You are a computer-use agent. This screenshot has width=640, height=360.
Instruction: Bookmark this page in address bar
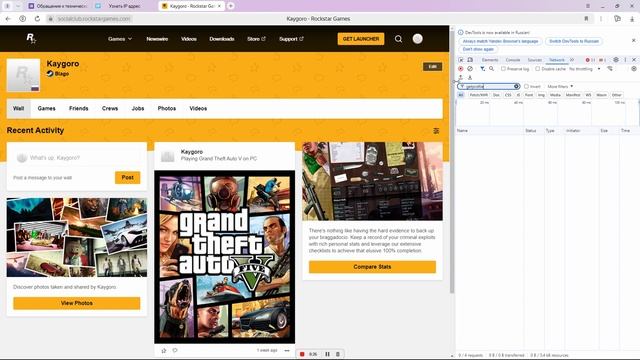587,19
